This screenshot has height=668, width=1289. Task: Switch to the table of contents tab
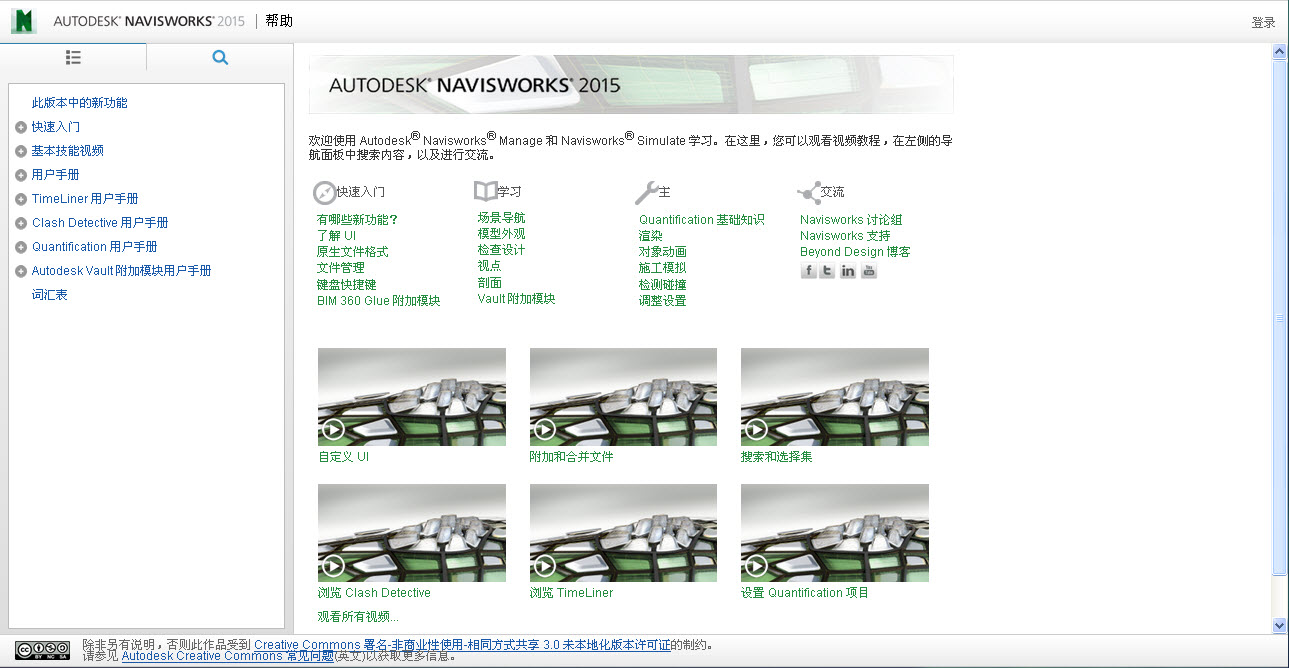pos(73,57)
